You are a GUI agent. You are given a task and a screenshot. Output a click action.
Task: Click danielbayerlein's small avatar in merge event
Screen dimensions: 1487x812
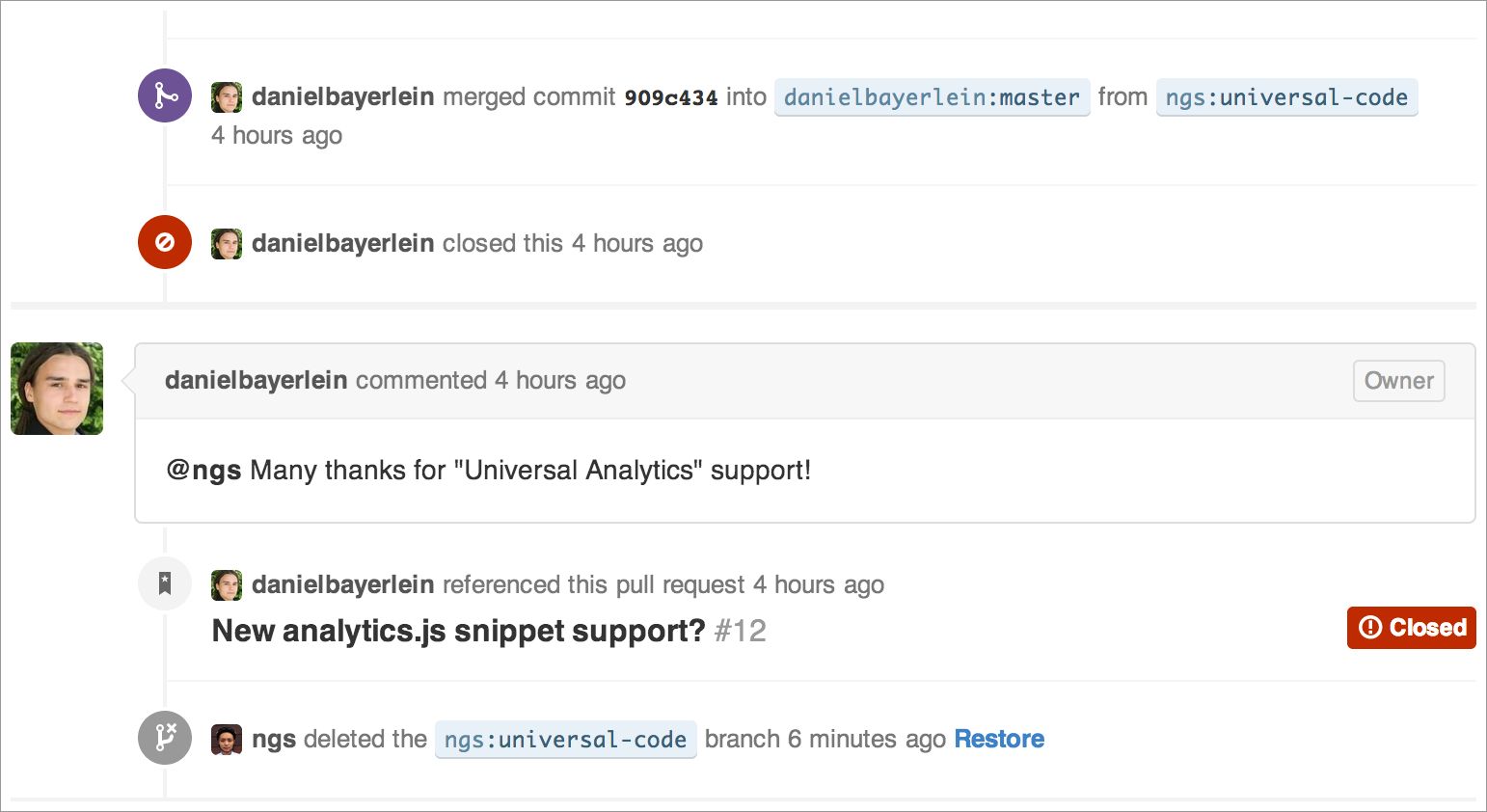227,97
